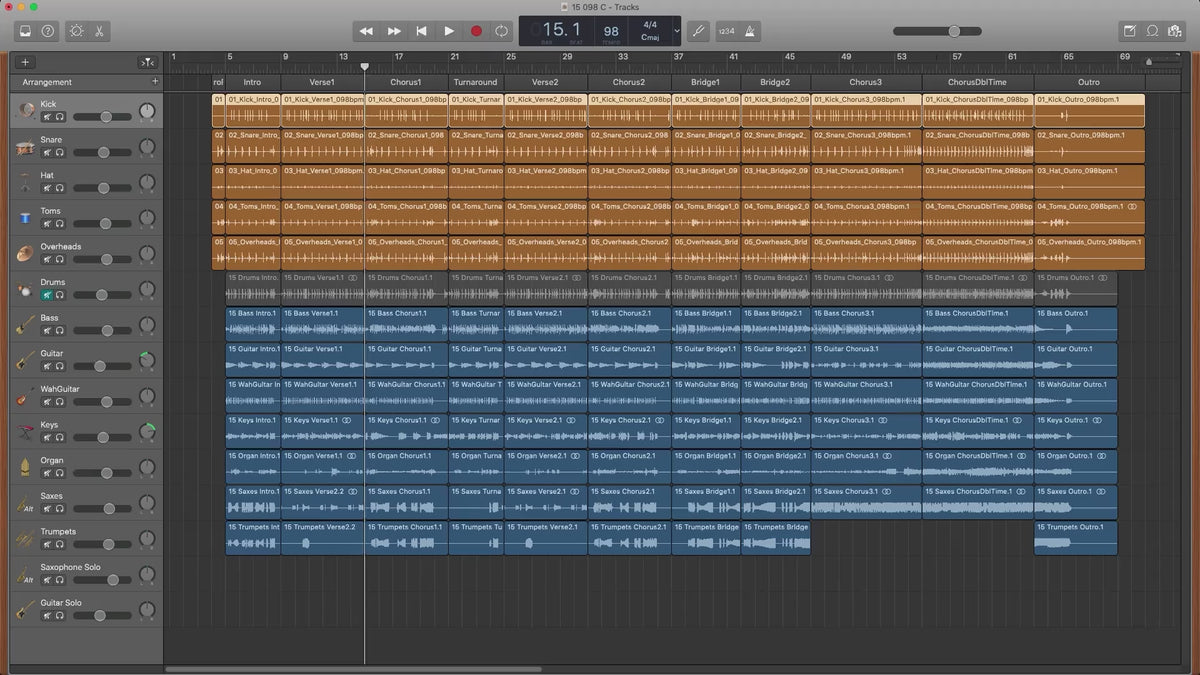
Task: Open the Loop Browser
Action: pos(1152,31)
